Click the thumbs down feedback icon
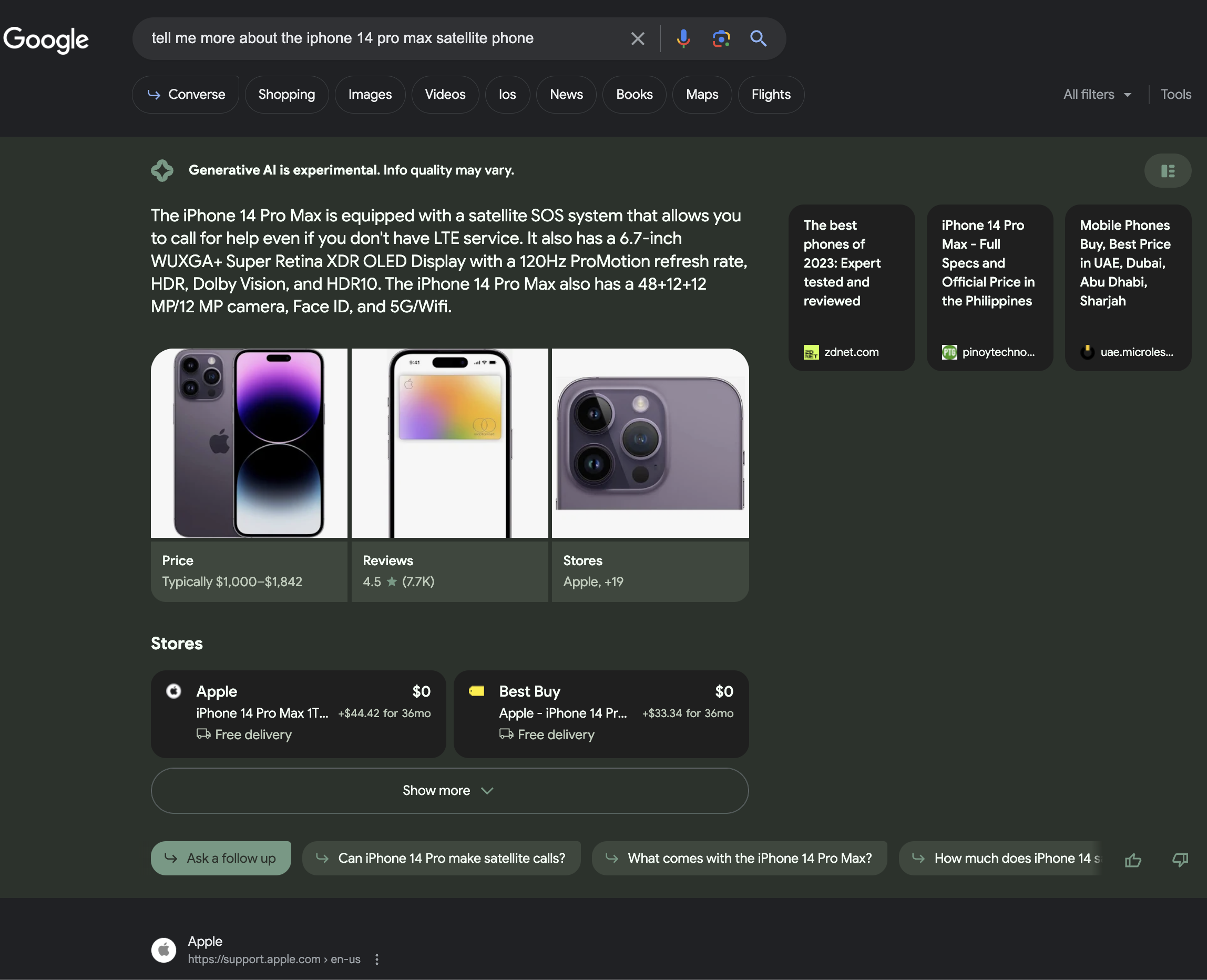This screenshot has height=980, width=1207. 1180,858
